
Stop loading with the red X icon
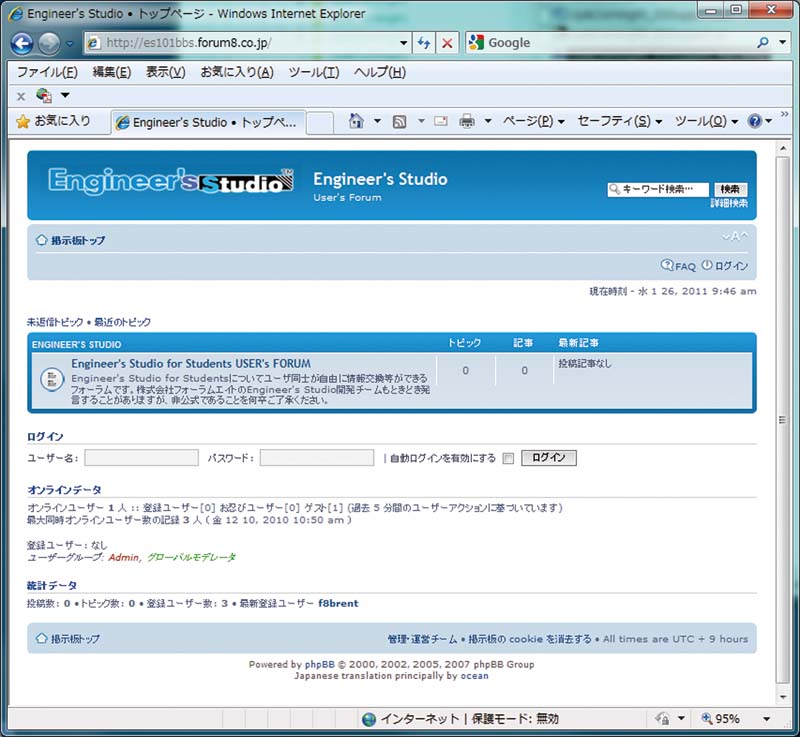[447, 43]
